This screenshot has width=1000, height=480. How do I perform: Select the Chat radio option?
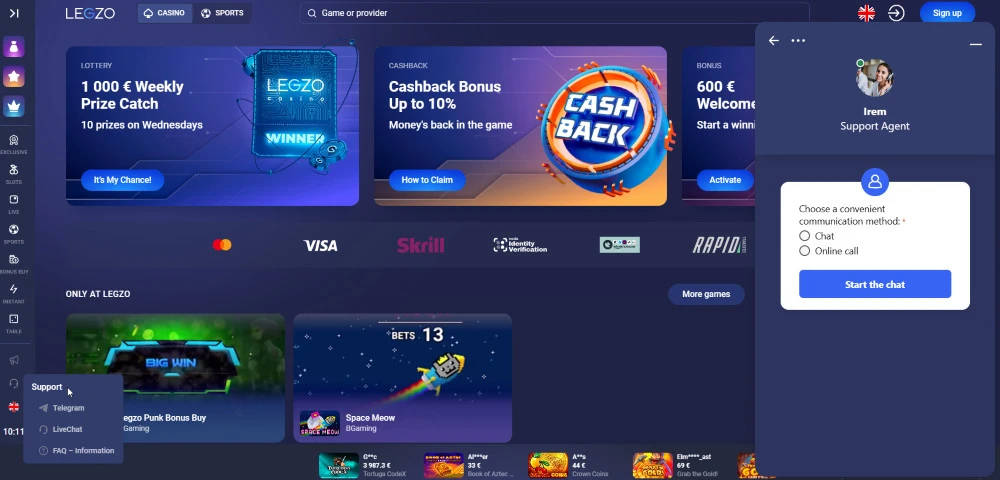(x=804, y=236)
